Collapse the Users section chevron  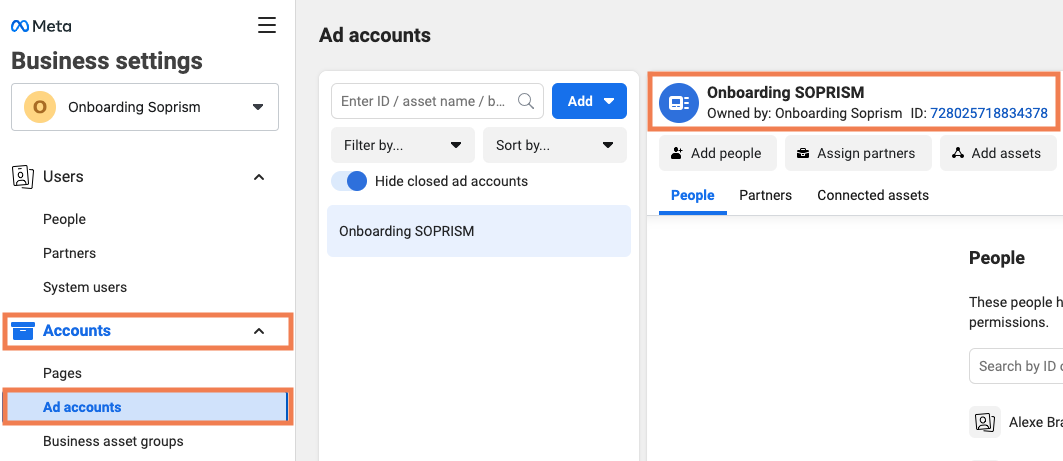258,177
